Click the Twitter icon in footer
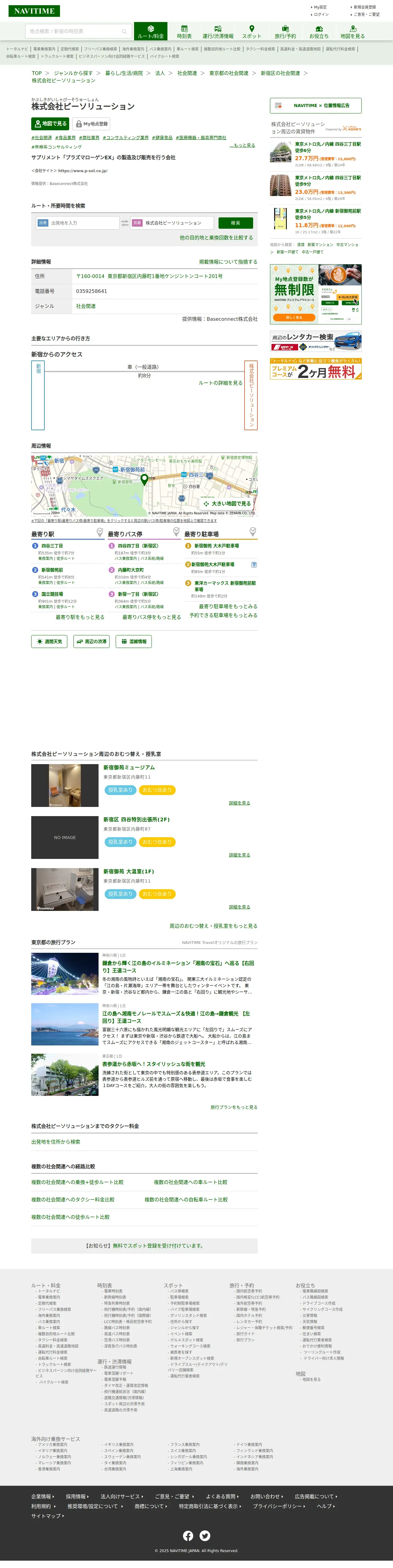 pyautogui.click(x=205, y=1536)
